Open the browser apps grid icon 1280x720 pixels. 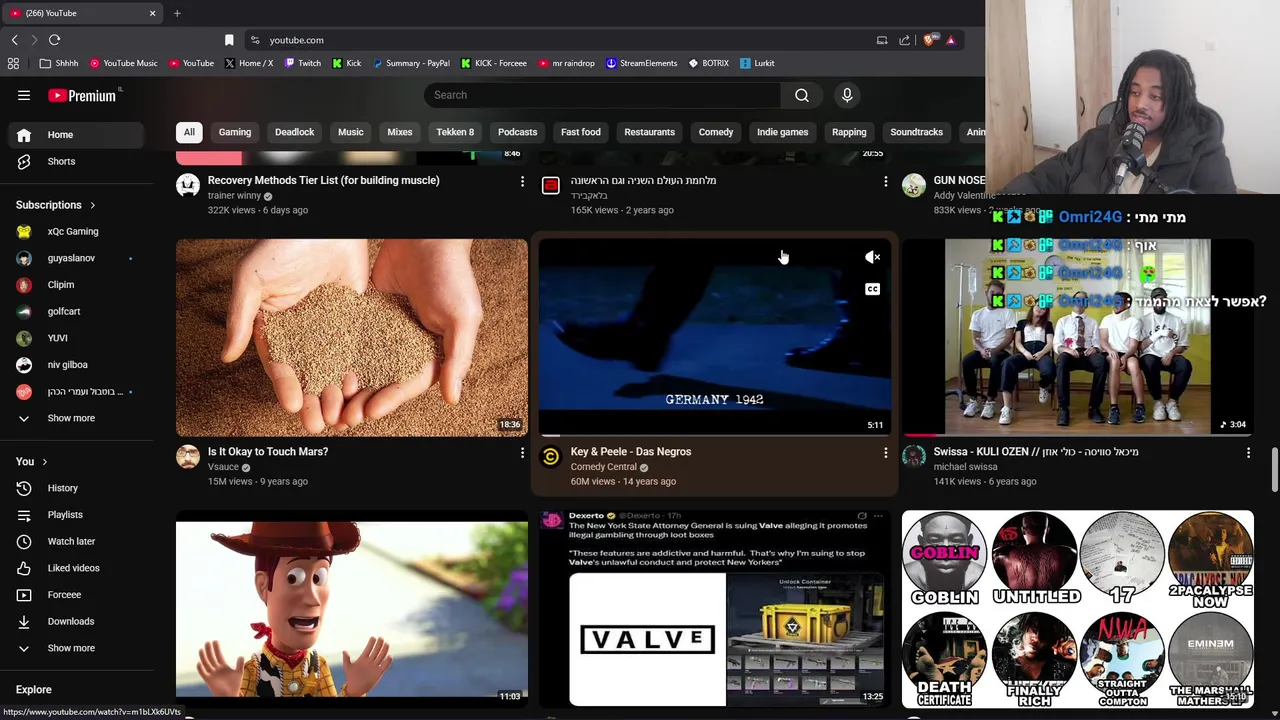click(13, 63)
